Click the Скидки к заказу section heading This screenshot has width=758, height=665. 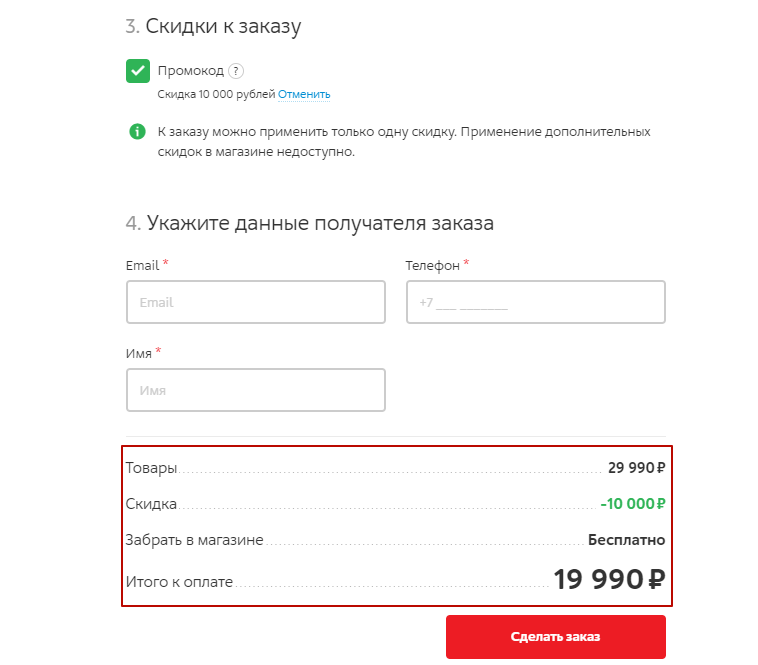tap(223, 27)
